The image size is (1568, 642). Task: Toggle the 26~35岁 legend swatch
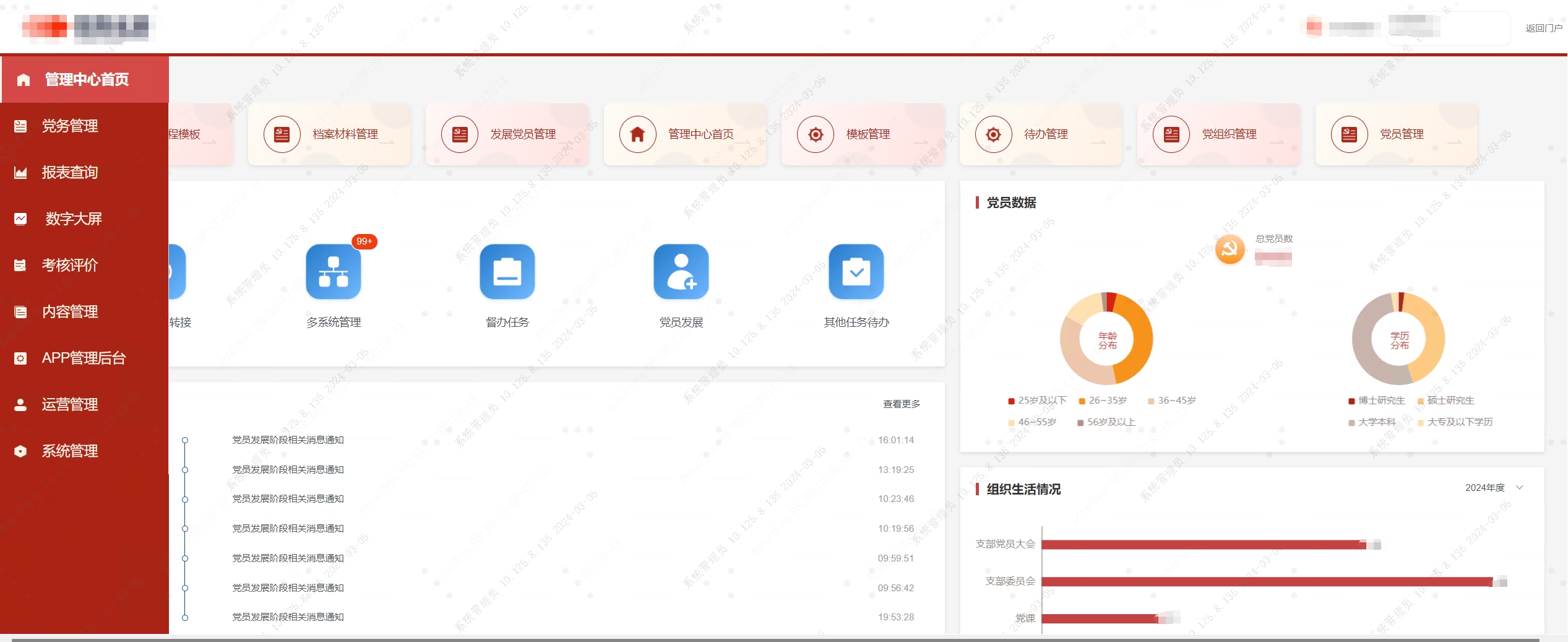pyautogui.click(x=1082, y=401)
